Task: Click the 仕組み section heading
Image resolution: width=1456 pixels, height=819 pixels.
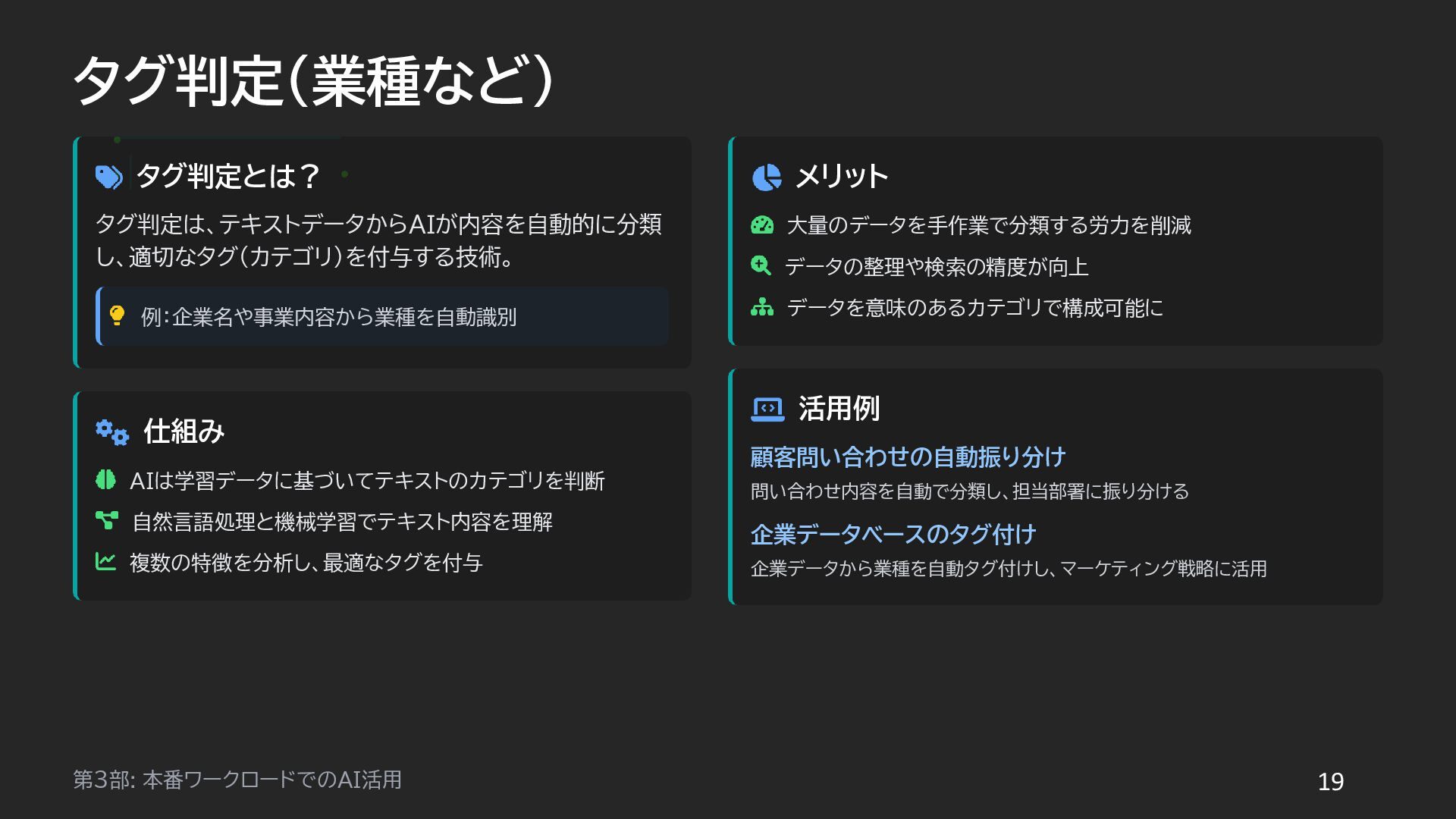Action: 184,431
